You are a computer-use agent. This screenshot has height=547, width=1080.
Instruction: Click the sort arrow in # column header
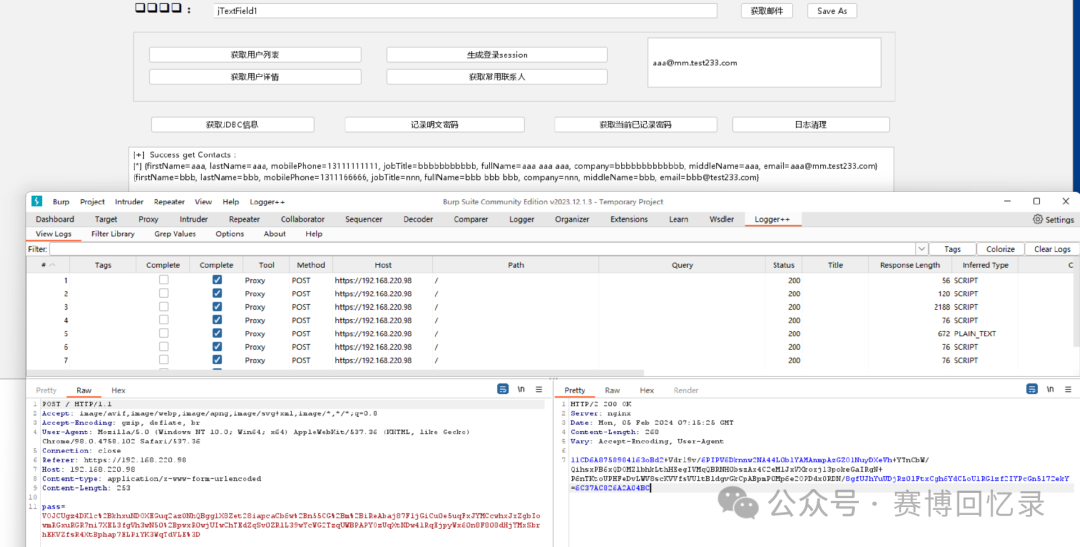(x=52, y=265)
